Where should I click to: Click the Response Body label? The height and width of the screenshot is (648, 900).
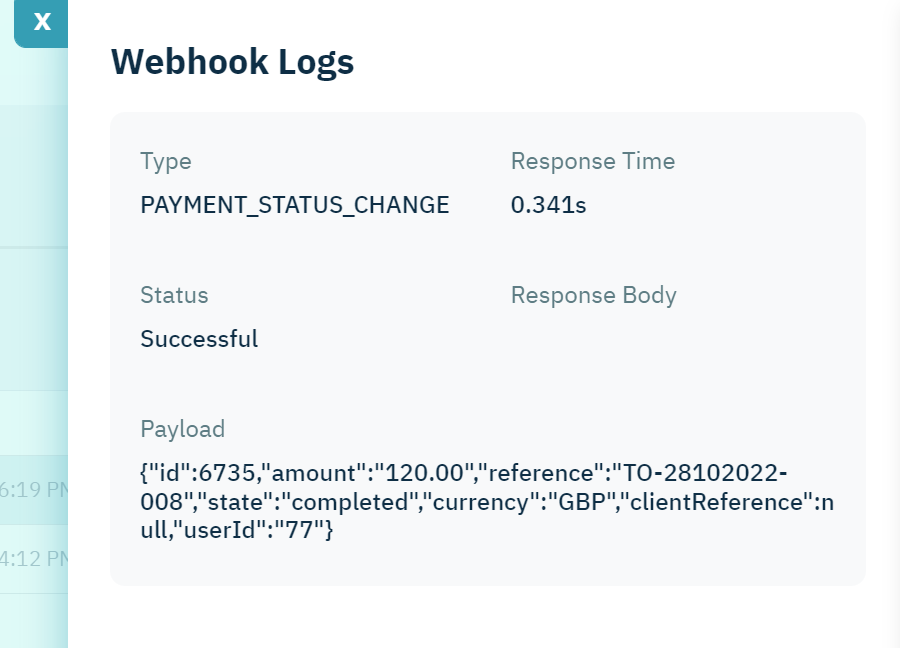pos(593,295)
